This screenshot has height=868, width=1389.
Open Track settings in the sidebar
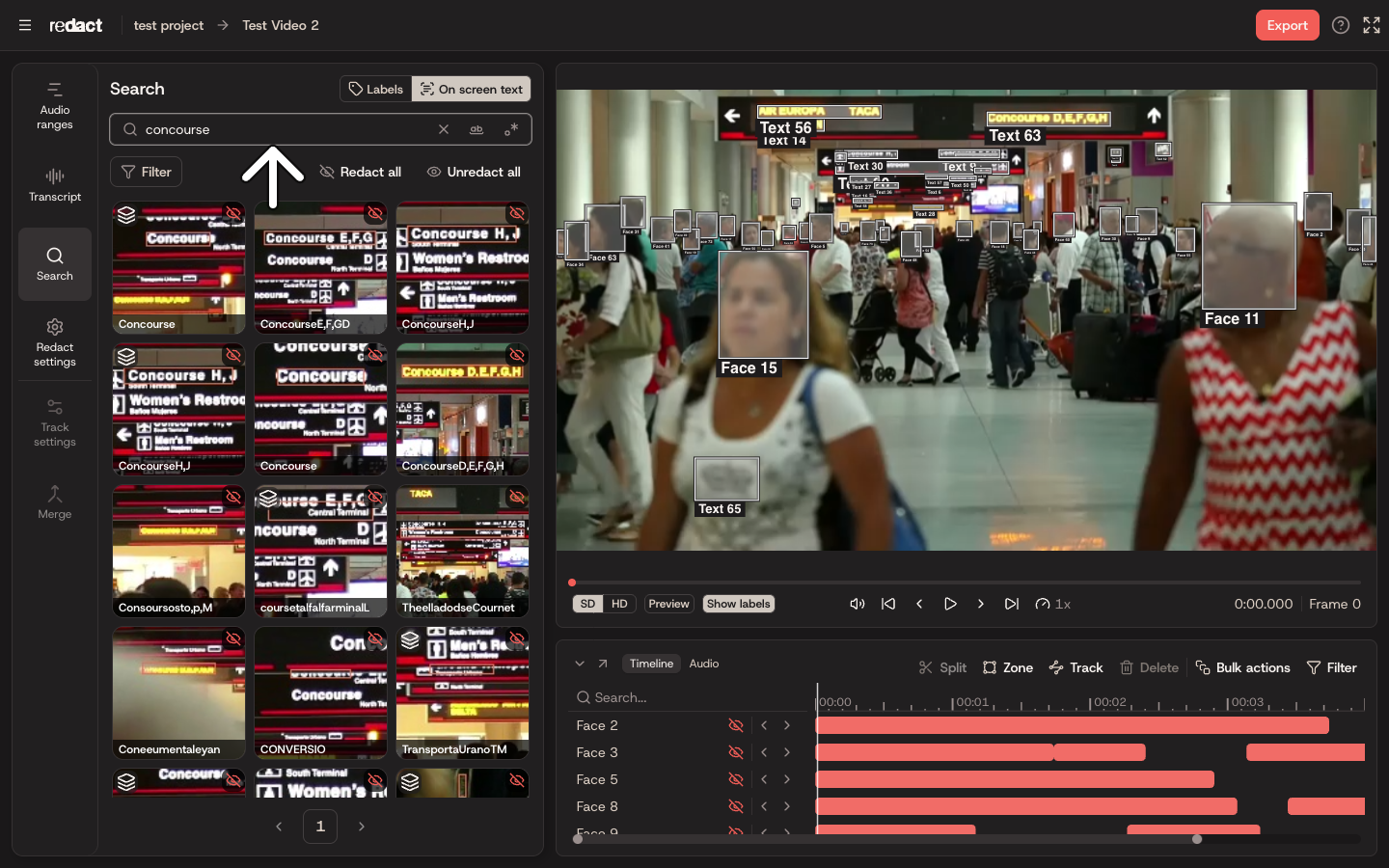[55, 422]
